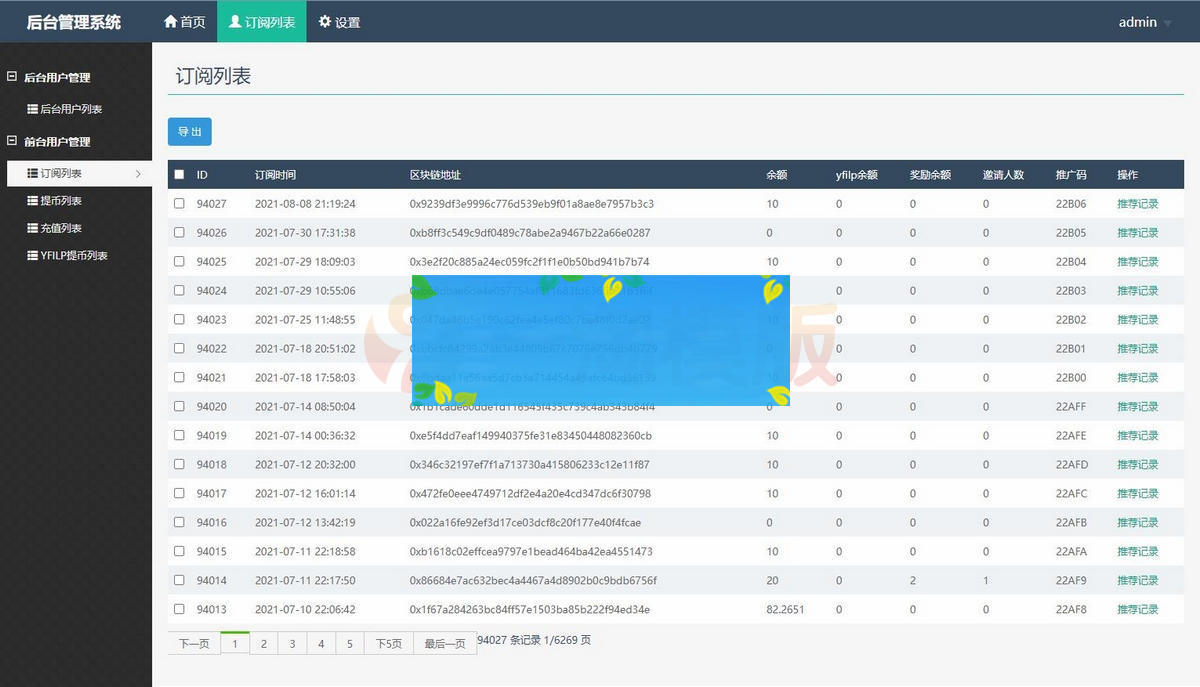Select checkbox for row ID 94013
This screenshot has width=1200, height=687.
click(x=179, y=609)
